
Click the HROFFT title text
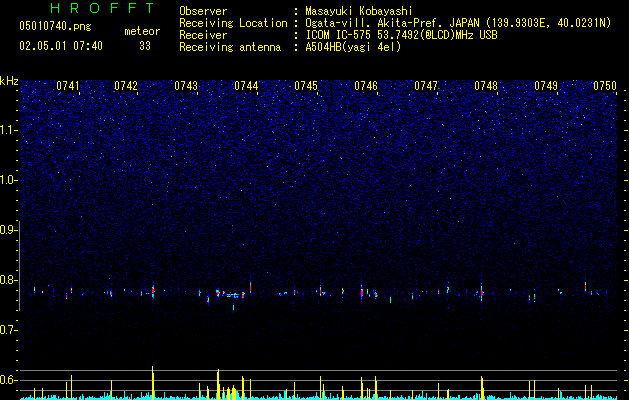click(x=103, y=8)
